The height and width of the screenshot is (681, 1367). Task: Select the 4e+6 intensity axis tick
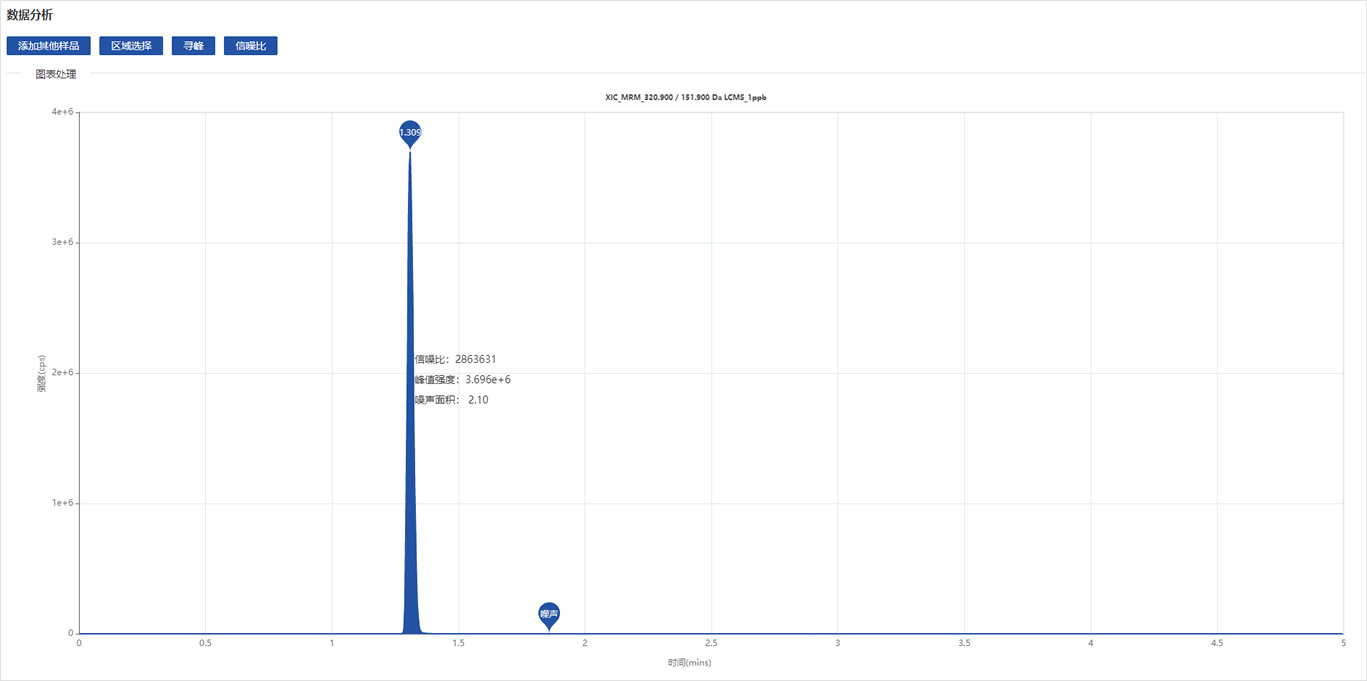coord(61,113)
